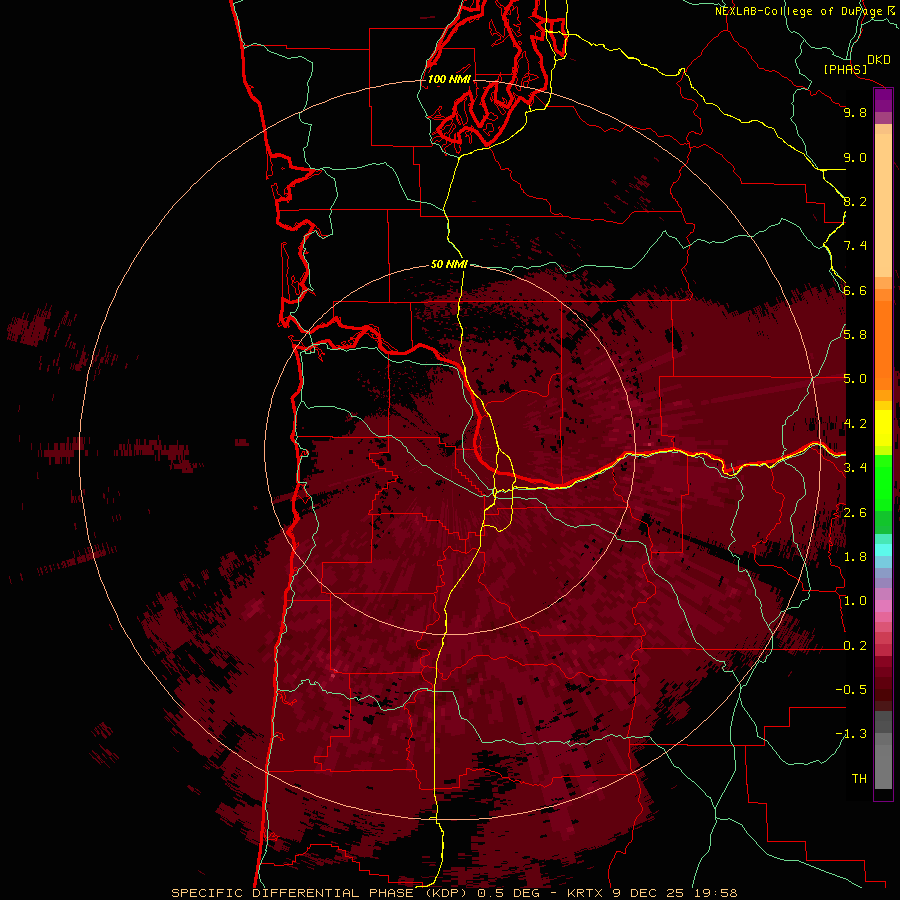Click the 9.0 value on the color scale
Image resolution: width=900 pixels, height=900 pixels.
tap(855, 157)
